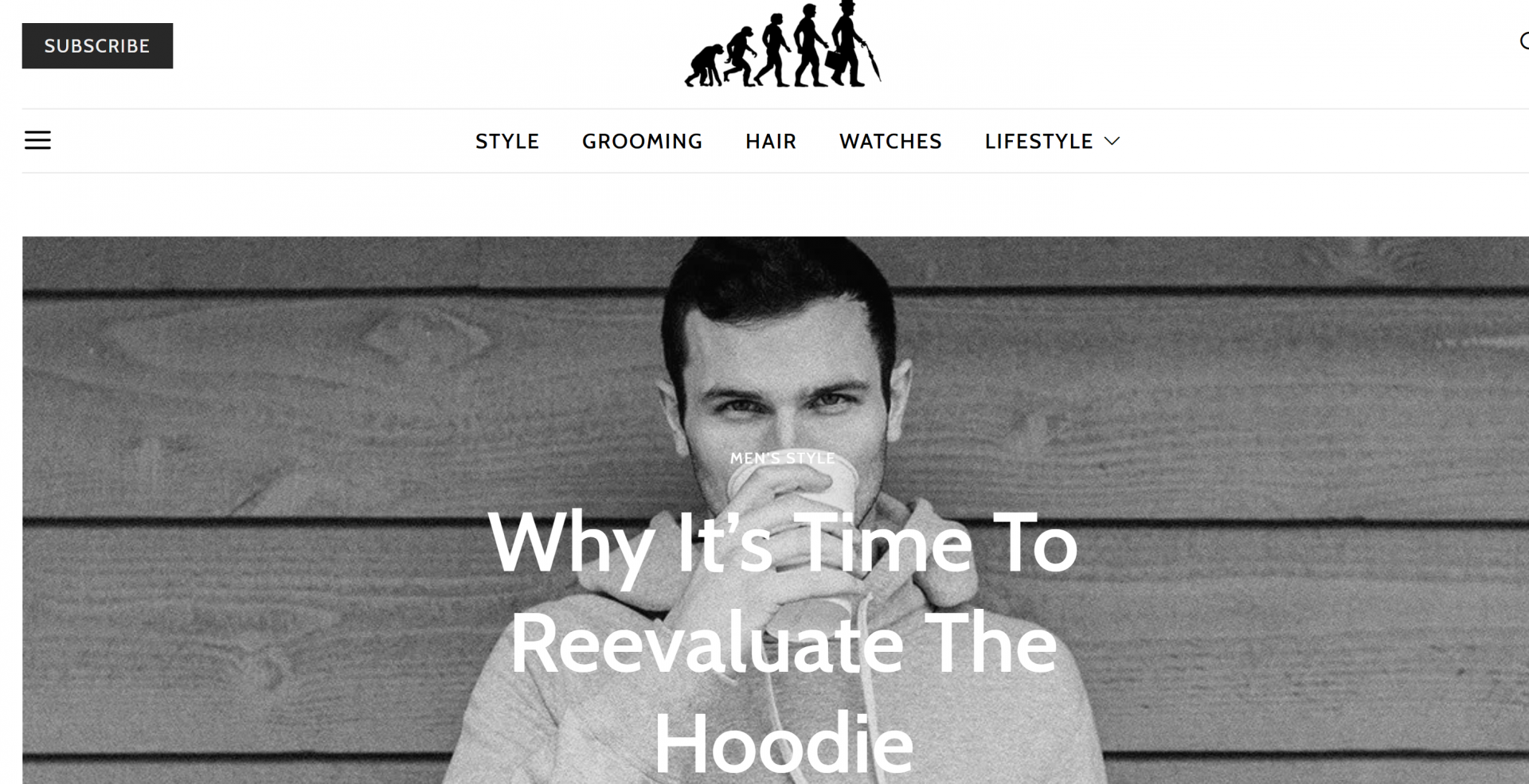The width and height of the screenshot is (1529, 784).
Task: Click the search magnifier icon at top right
Action: [1523, 41]
